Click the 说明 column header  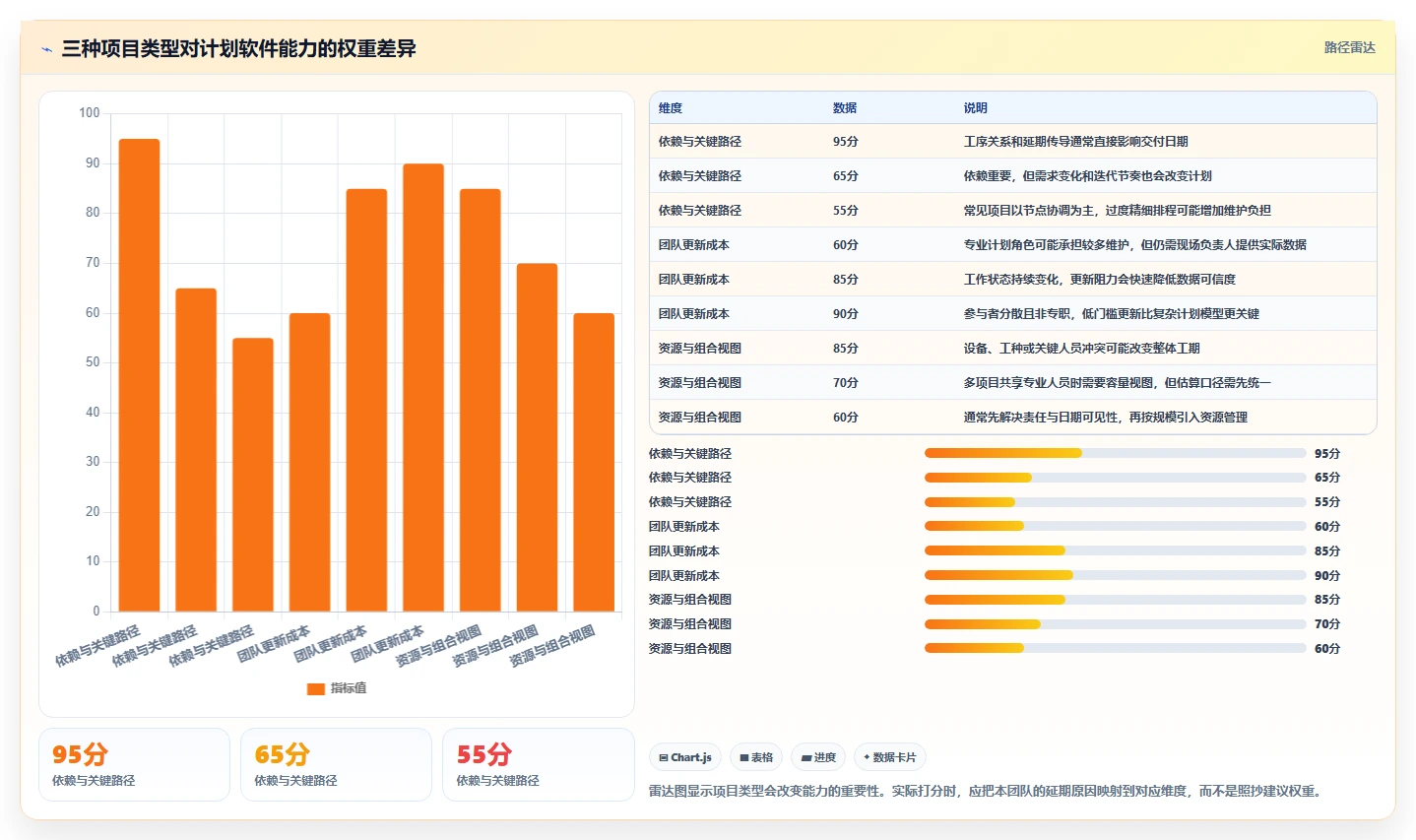(x=975, y=108)
